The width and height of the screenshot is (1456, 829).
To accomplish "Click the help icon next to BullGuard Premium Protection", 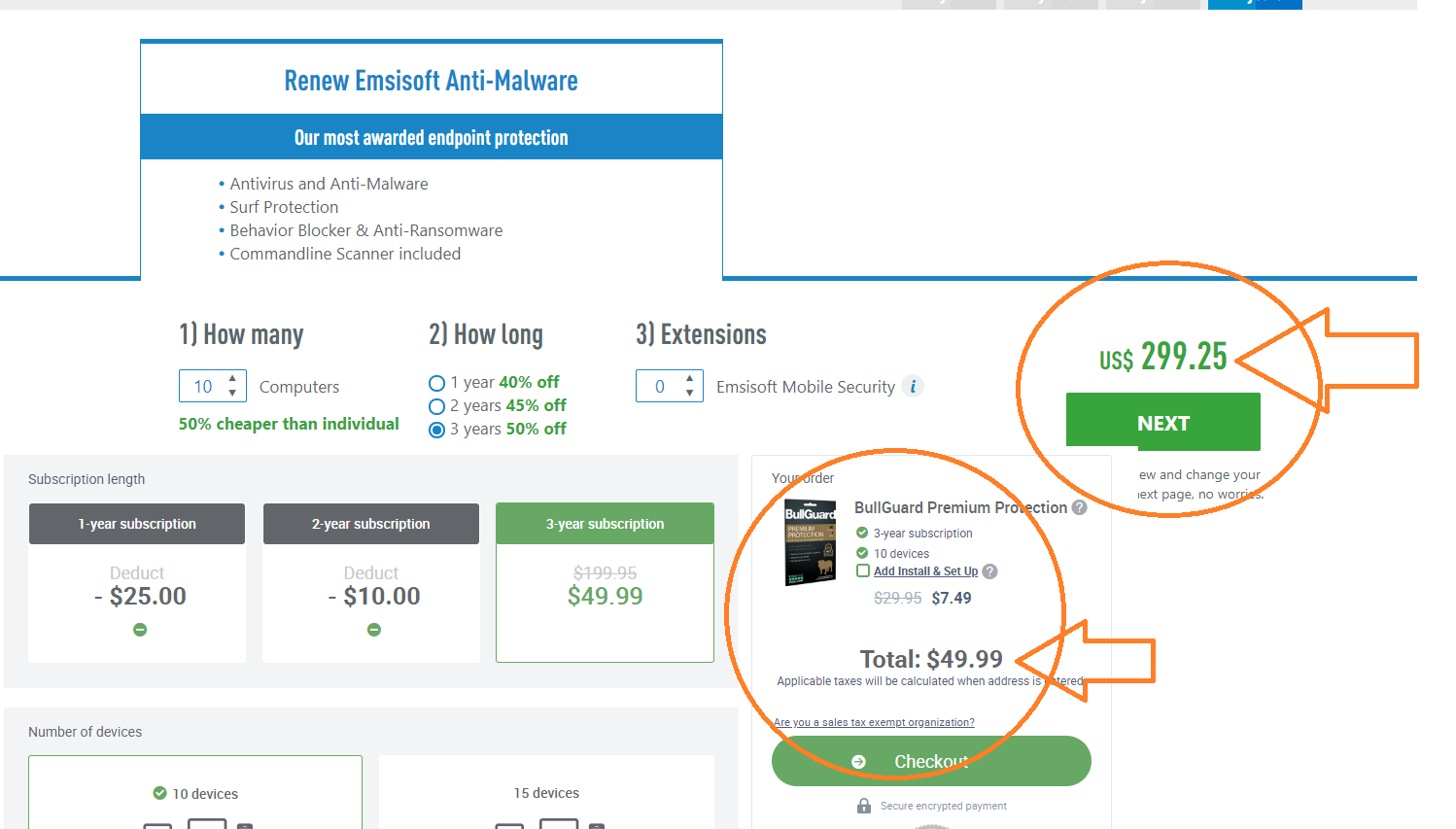I will pyautogui.click(x=1079, y=507).
